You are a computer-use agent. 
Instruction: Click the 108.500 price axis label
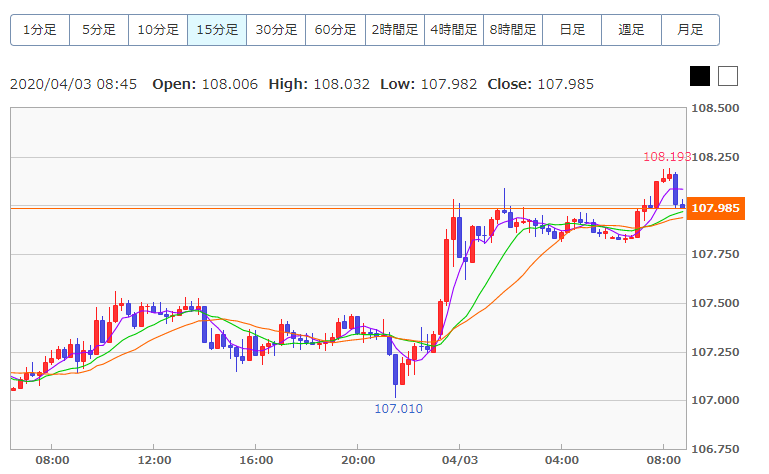point(715,108)
